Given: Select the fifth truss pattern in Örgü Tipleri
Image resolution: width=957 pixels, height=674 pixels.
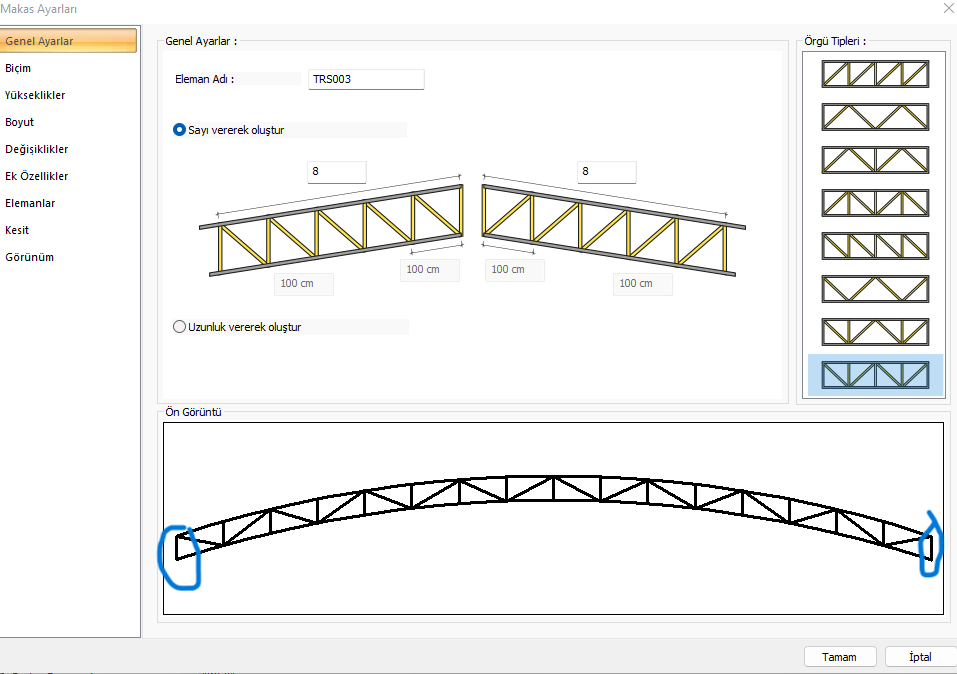Looking at the screenshot, I should pos(875,246).
